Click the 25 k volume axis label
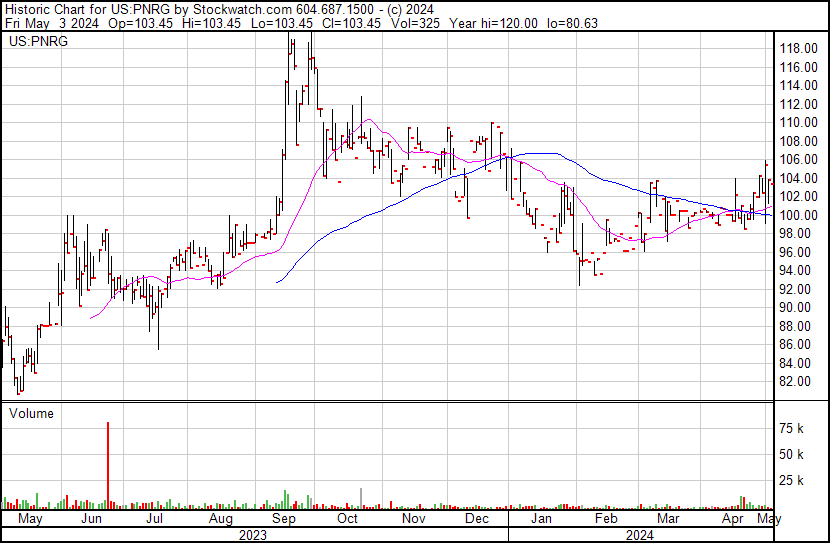This screenshot has width=830, height=543. (792, 480)
